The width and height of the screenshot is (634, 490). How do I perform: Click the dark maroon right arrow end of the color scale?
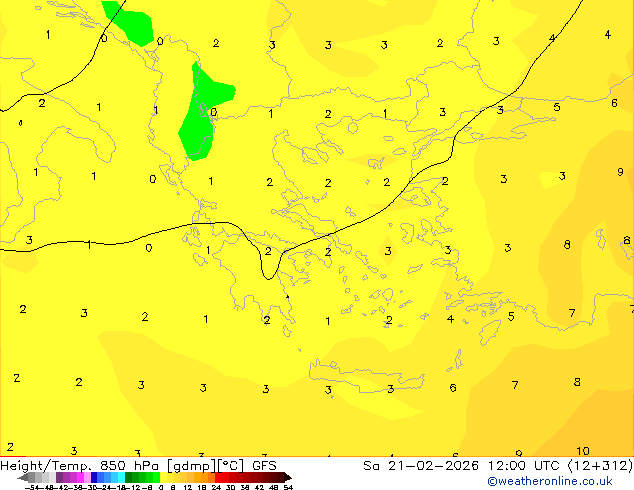coord(287,478)
